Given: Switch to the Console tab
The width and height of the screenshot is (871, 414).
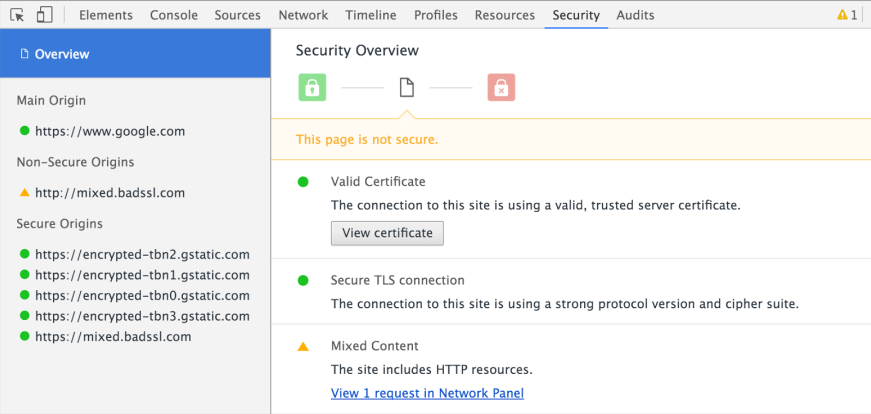Looking at the screenshot, I should (174, 15).
